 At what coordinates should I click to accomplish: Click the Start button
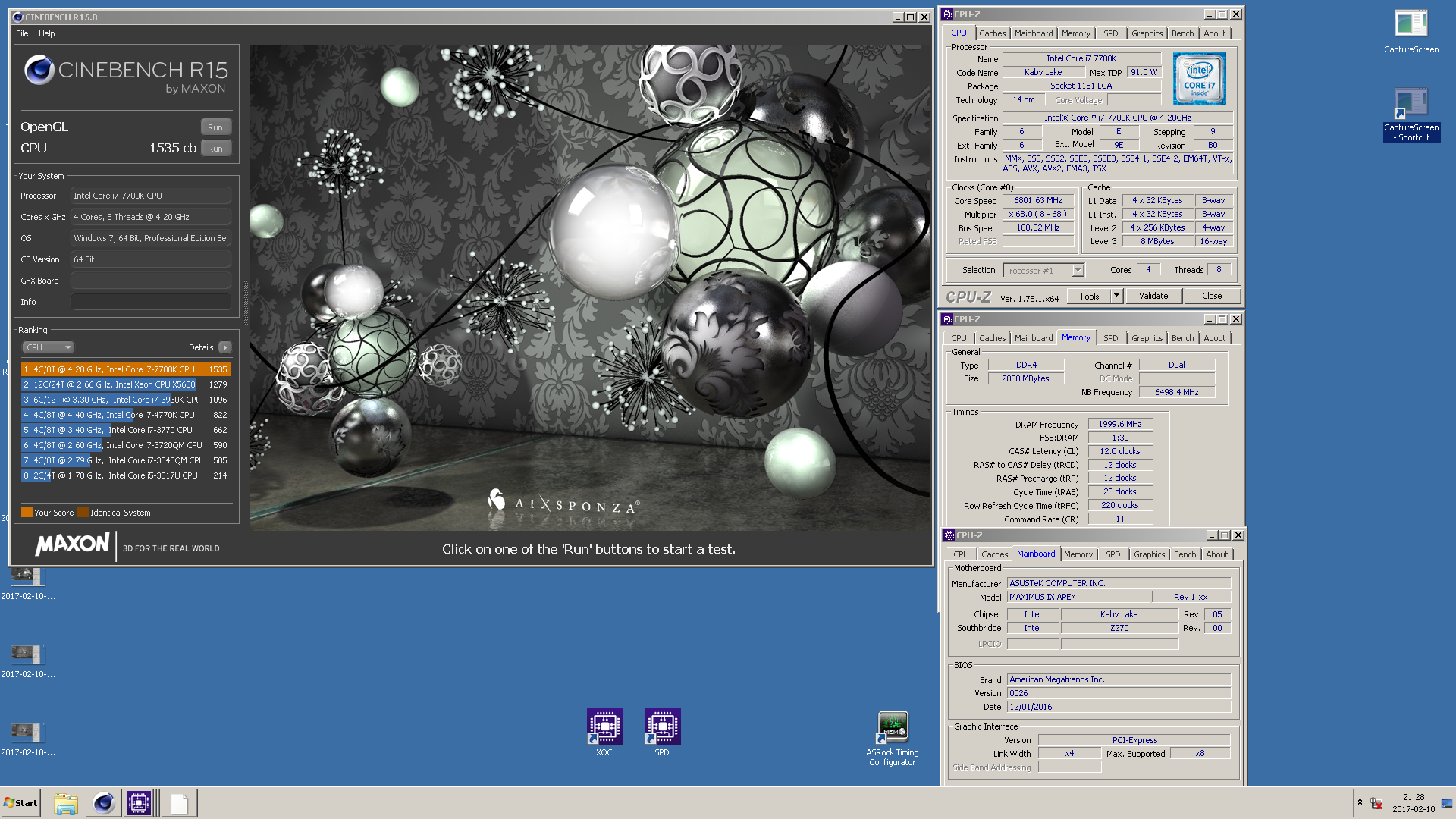pos(21,803)
